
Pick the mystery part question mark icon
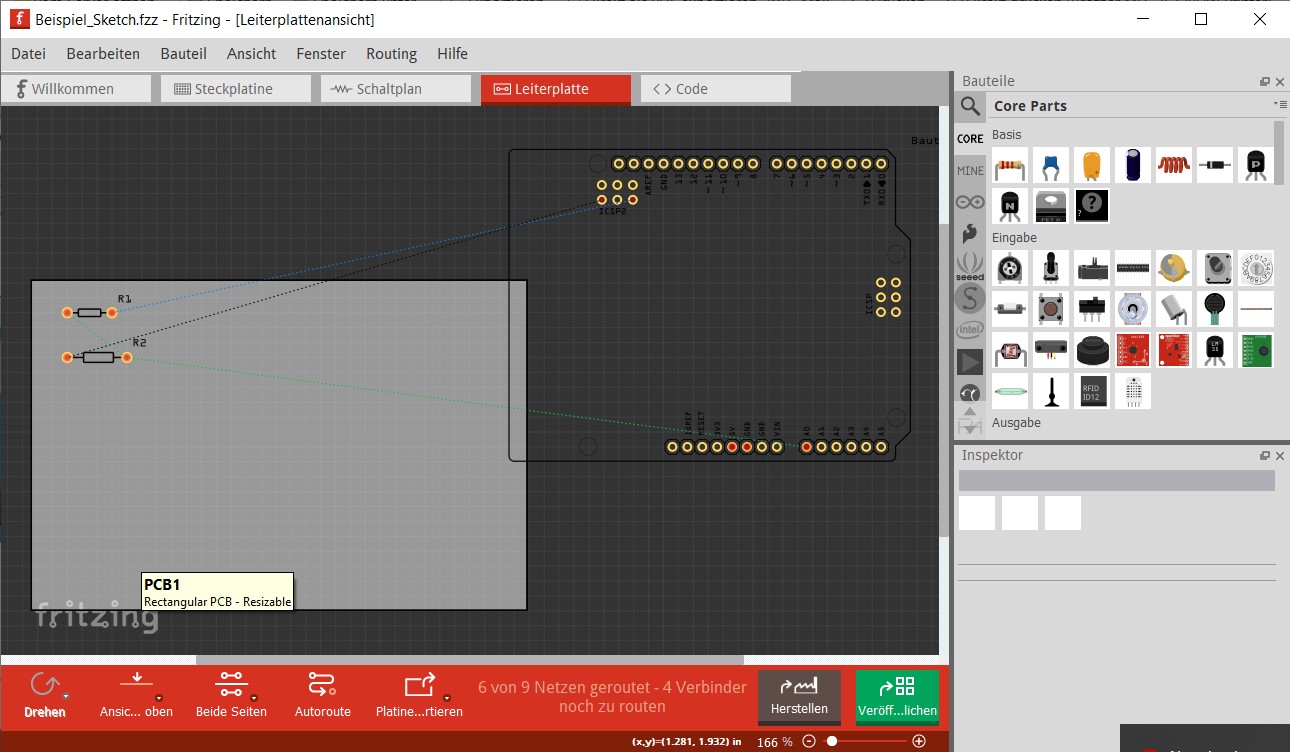[1092, 206]
